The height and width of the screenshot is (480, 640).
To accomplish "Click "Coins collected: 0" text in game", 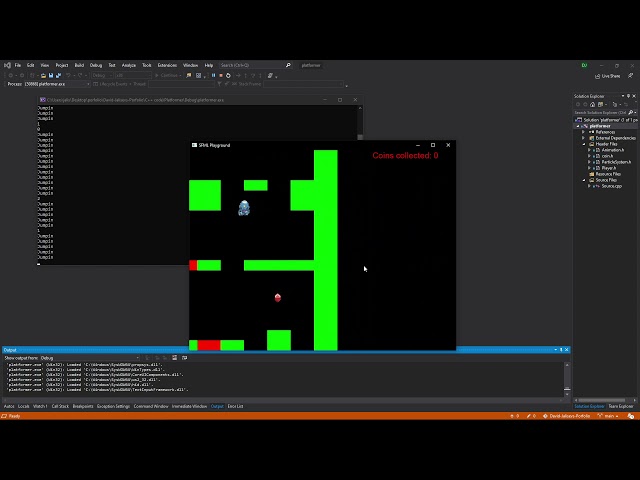I will (x=405, y=156).
